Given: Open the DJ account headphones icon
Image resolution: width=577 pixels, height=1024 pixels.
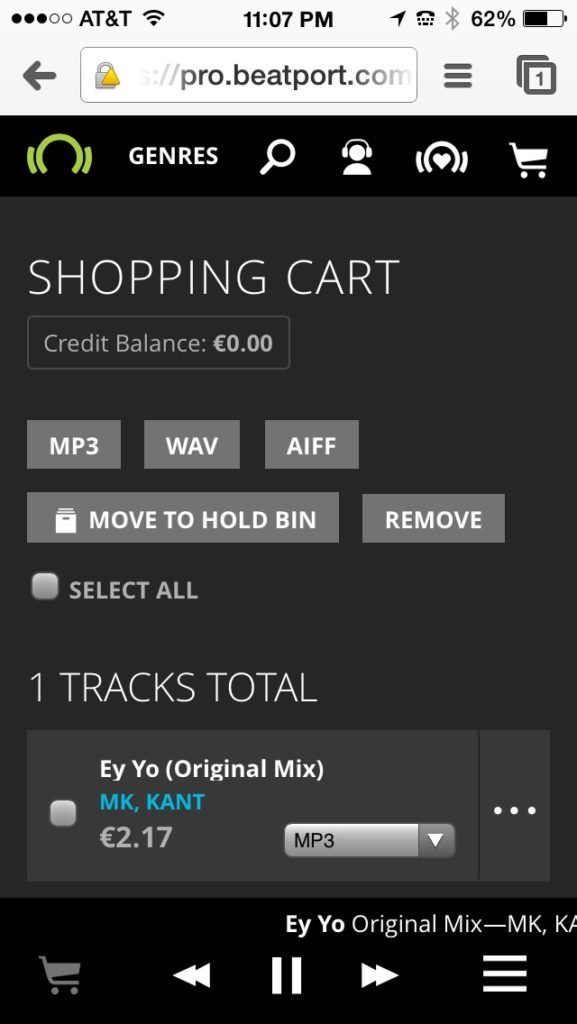Looking at the screenshot, I should point(356,157).
